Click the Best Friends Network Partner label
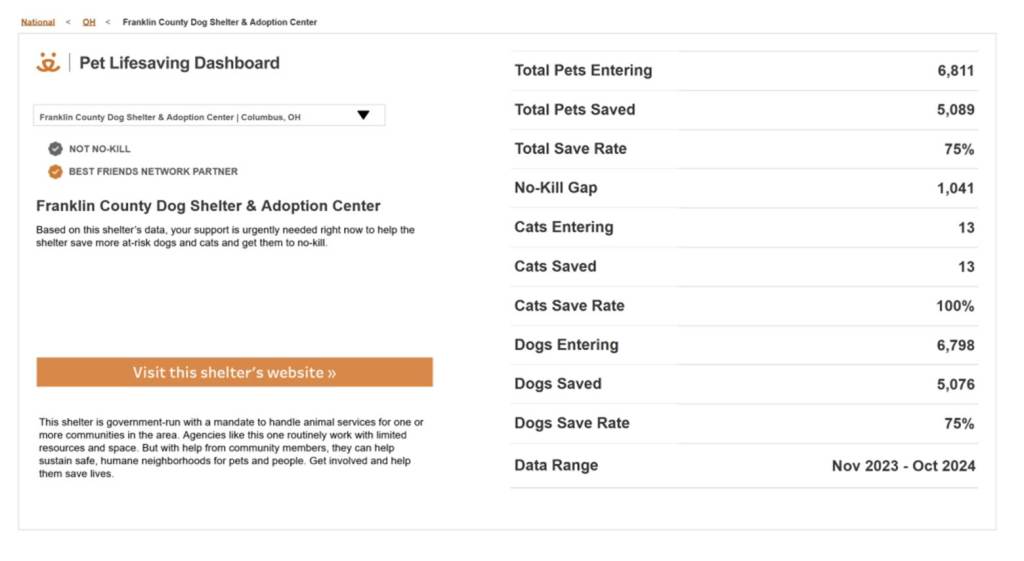The height and width of the screenshot is (561, 1024). point(153,172)
